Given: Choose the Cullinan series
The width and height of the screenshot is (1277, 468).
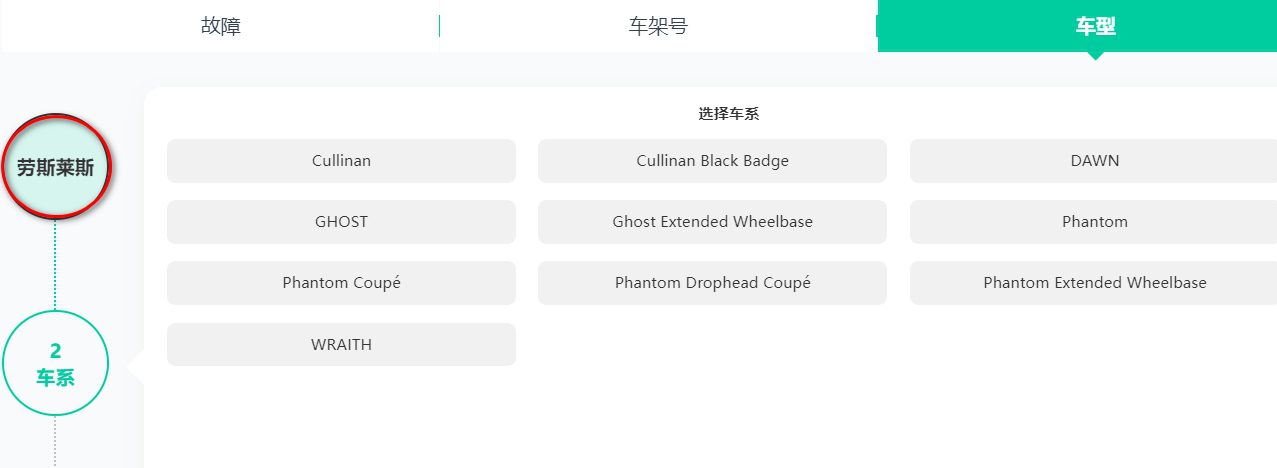Looking at the screenshot, I should point(341,161).
